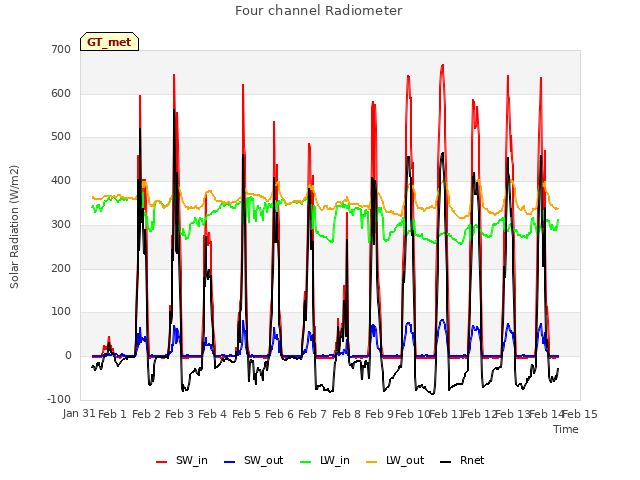Click the red SW_in legend color marker
This screenshot has height=480, width=640.
pos(162,462)
